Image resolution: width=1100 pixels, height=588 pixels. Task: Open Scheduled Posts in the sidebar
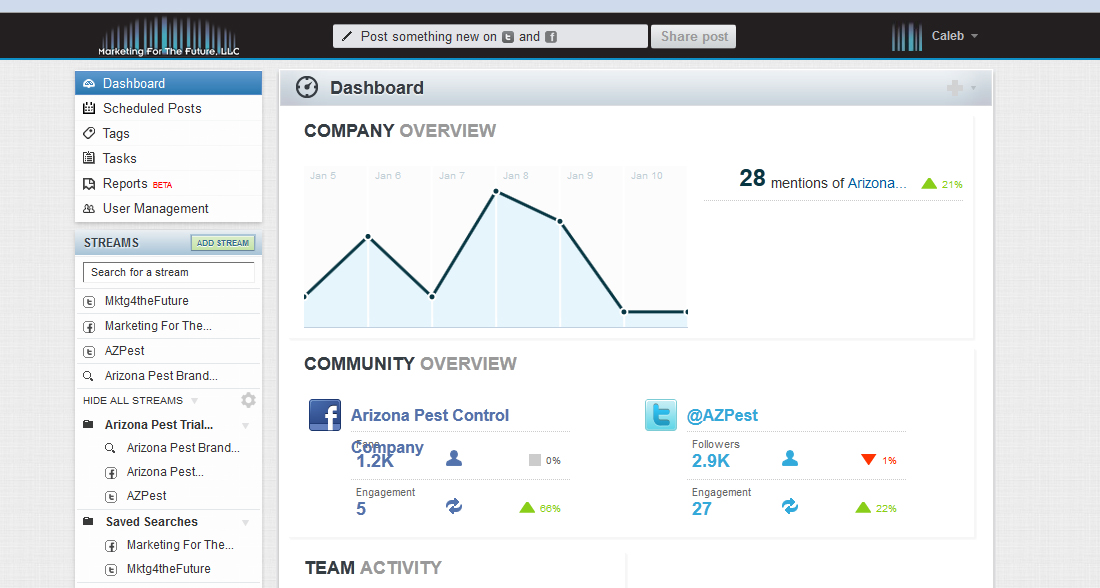152,108
